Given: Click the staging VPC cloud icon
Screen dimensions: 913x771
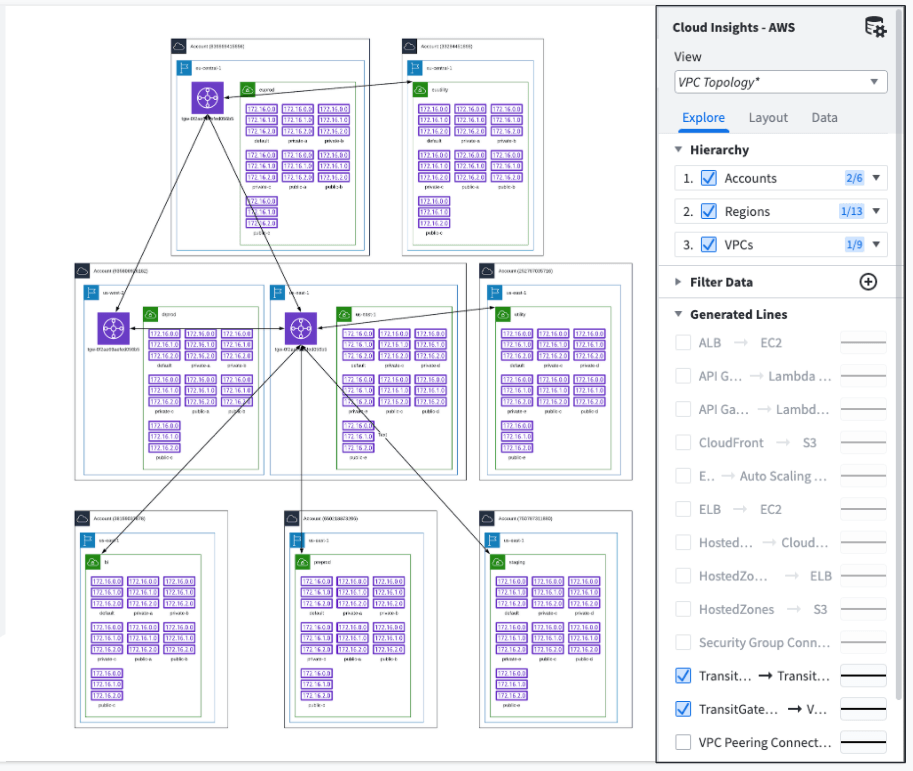Looking at the screenshot, I should coord(497,562).
